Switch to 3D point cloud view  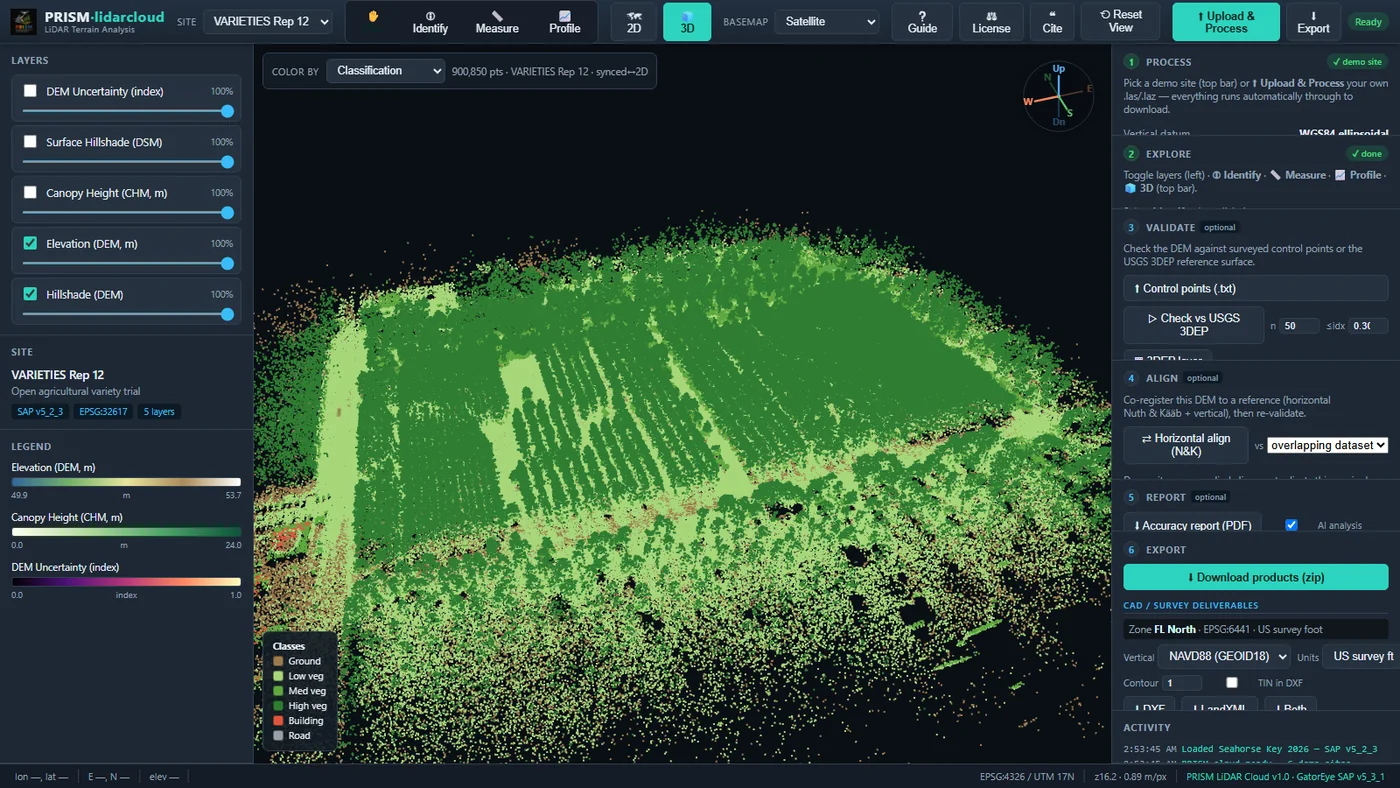coord(687,21)
